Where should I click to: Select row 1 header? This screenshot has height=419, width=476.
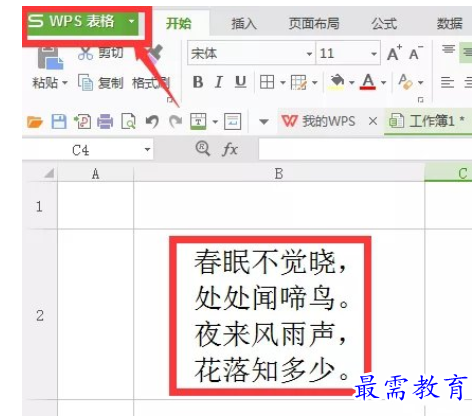pyautogui.click(x=40, y=206)
